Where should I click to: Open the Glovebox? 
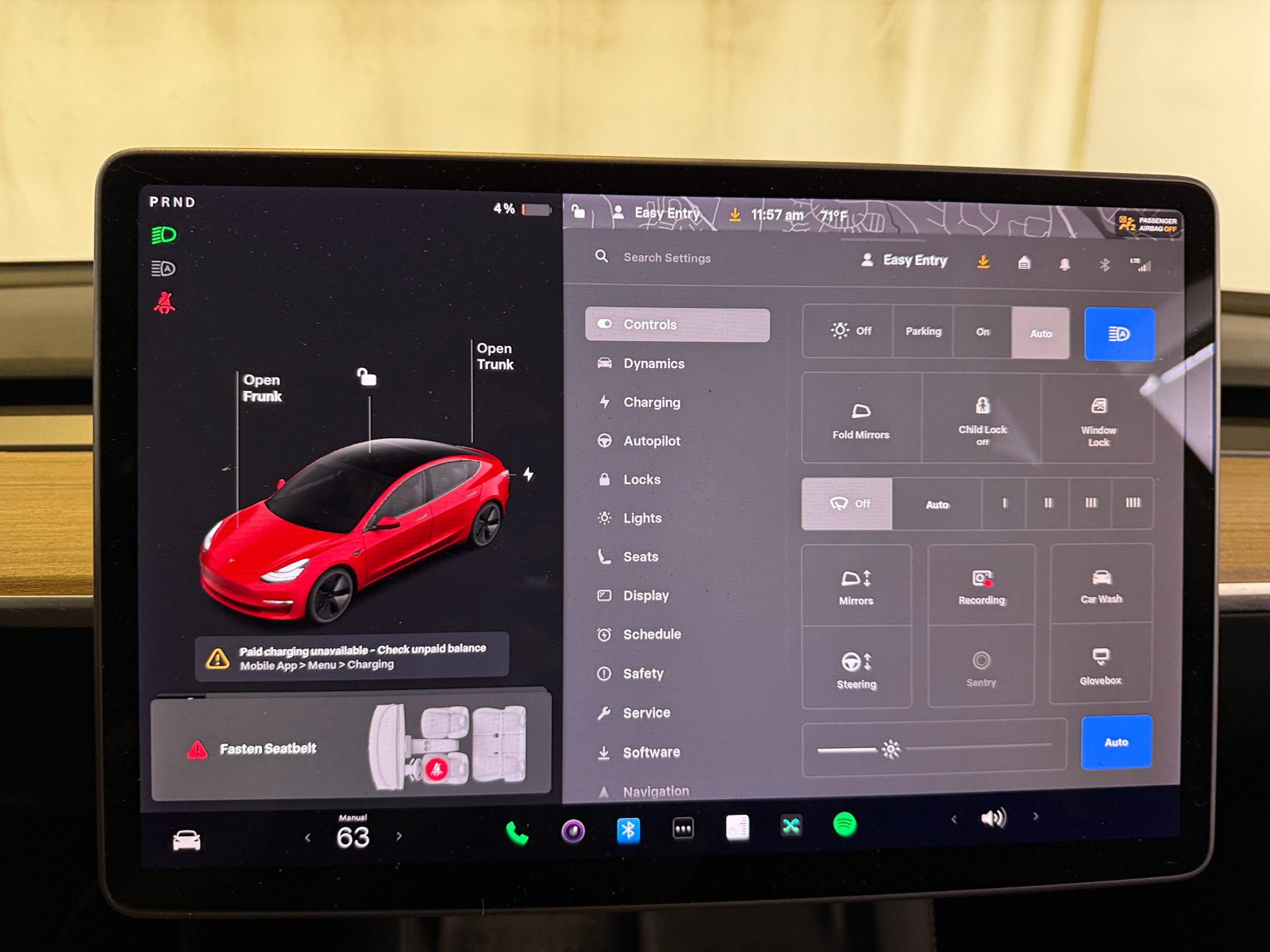pyautogui.click(x=1100, y=665)
